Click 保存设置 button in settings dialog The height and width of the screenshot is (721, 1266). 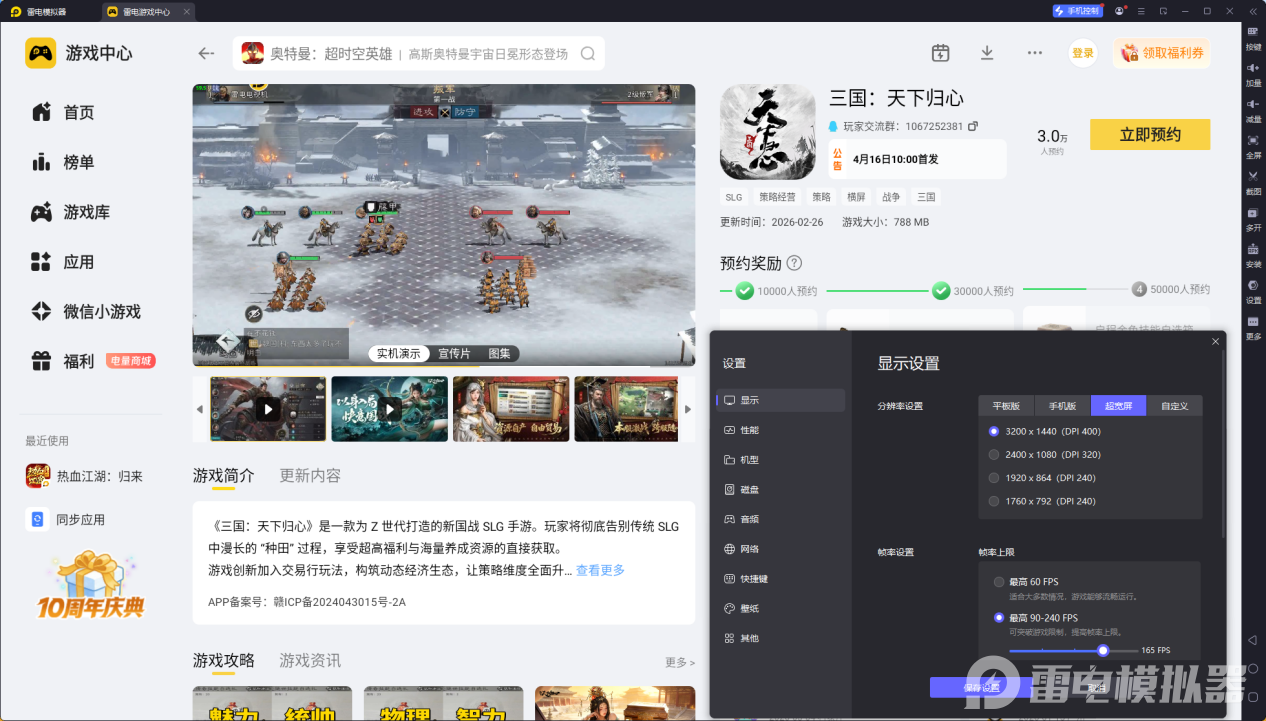981,687
